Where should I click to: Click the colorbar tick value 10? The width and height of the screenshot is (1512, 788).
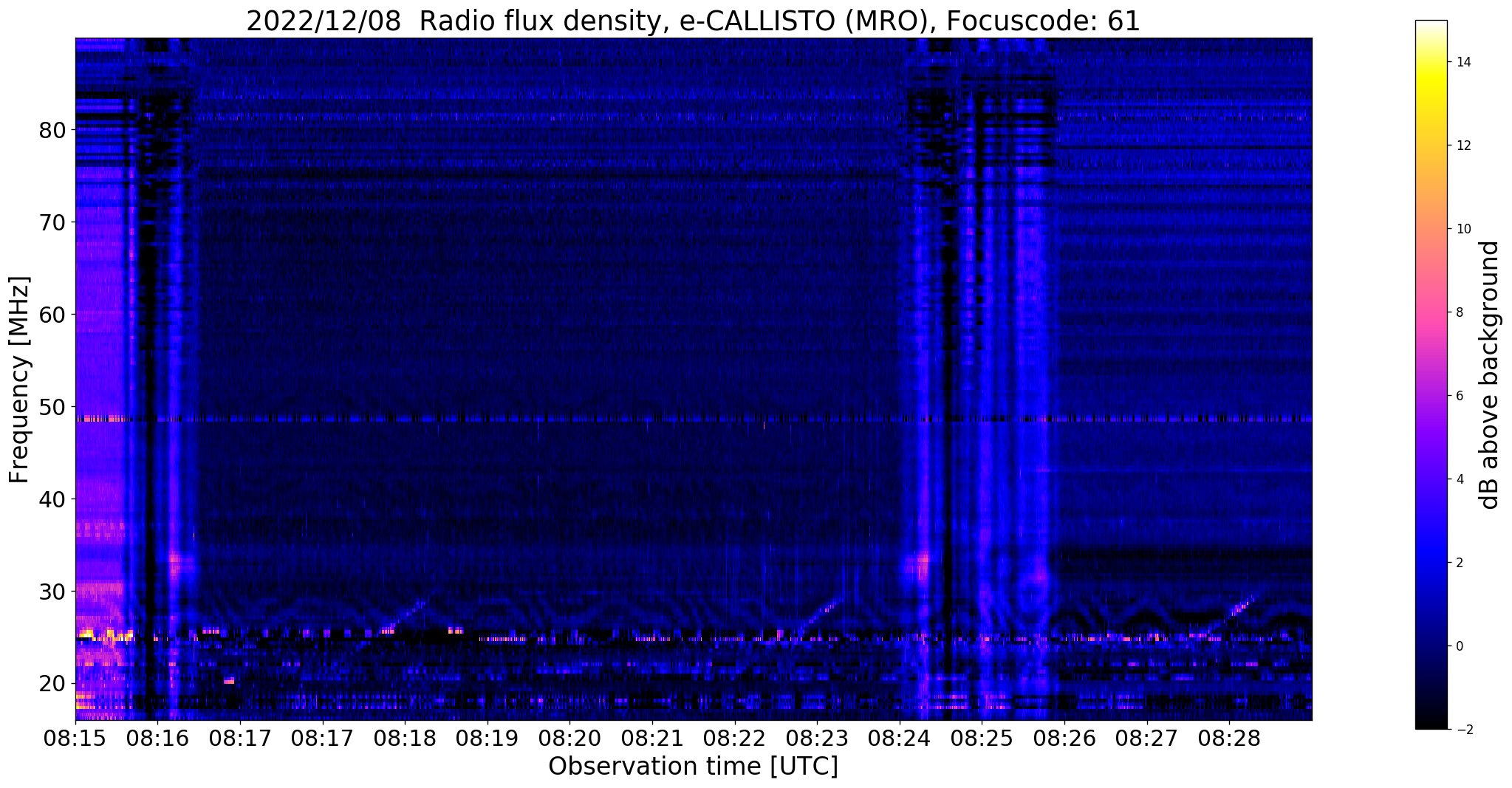point(1463,229)
